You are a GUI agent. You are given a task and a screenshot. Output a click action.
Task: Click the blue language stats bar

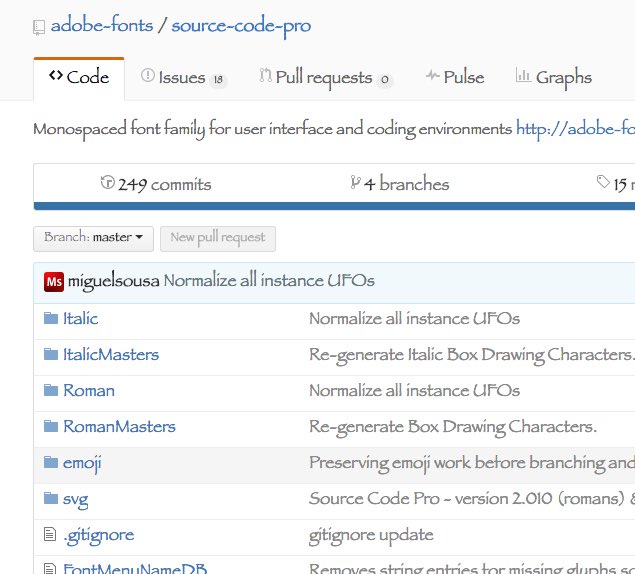coord(334,206)
